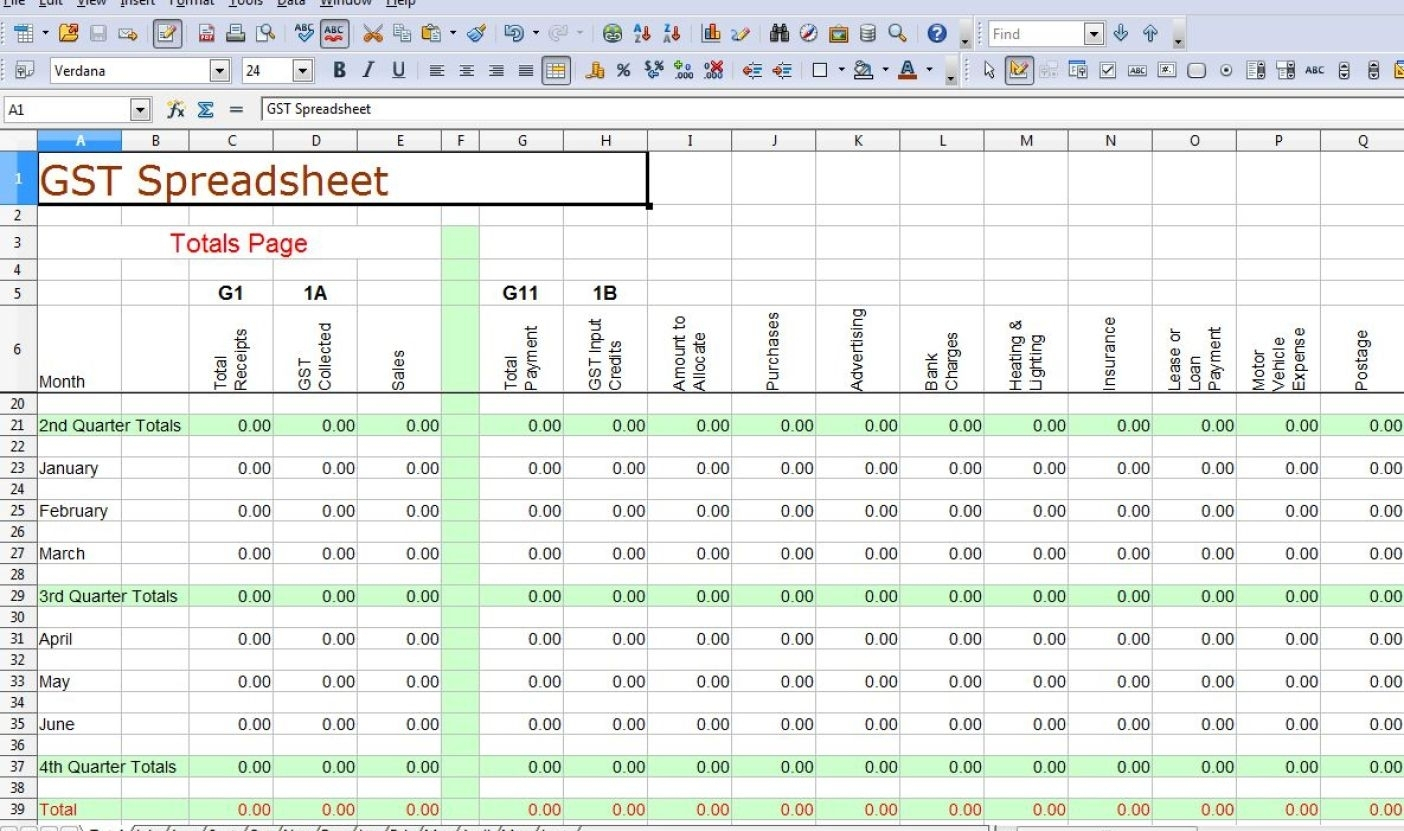The image size is (1404, 831).
Task: Click the Find text field
Action: (x=1036, y=34)
